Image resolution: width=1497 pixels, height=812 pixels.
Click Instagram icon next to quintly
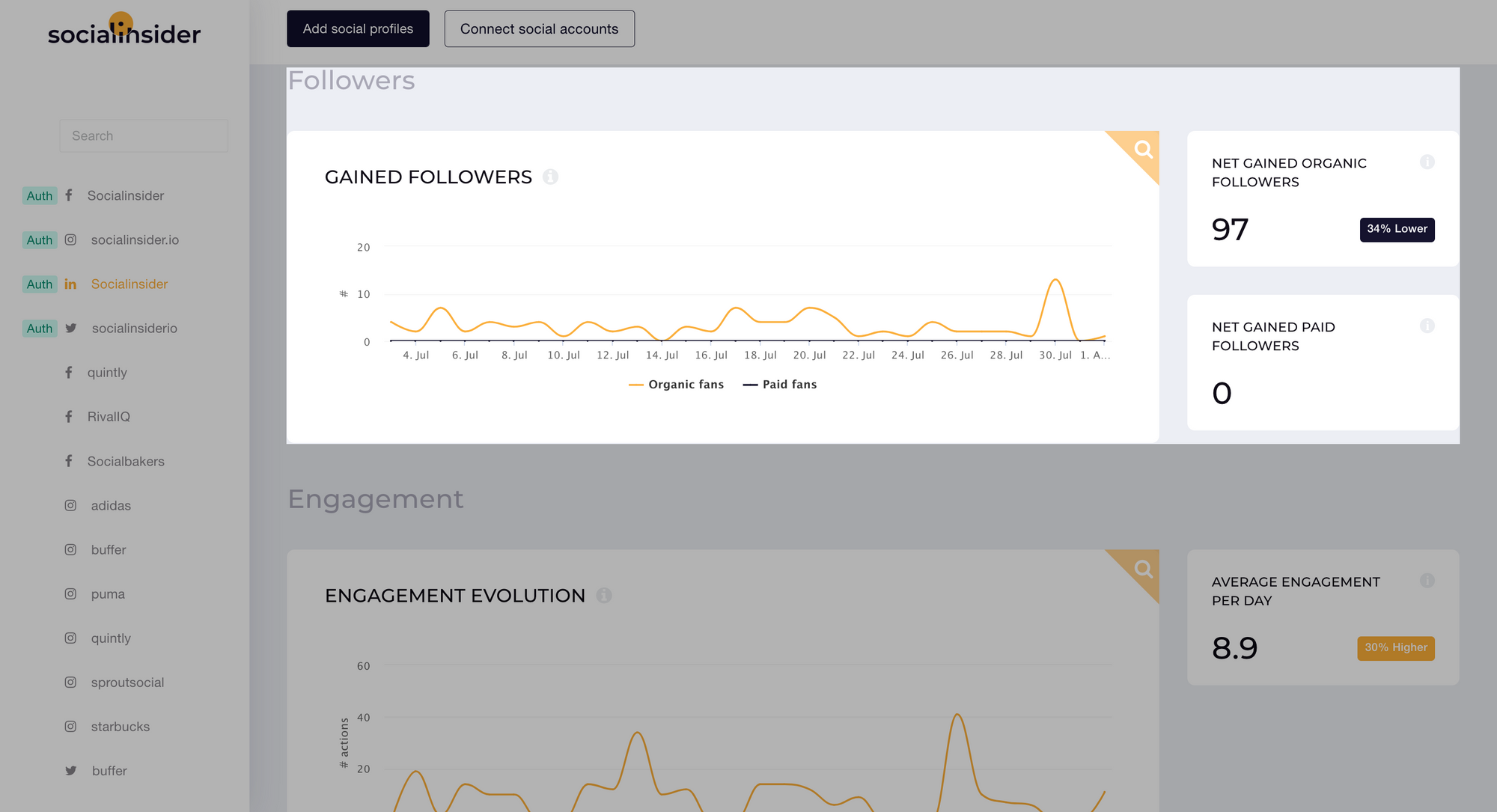(x=70, y=638)
